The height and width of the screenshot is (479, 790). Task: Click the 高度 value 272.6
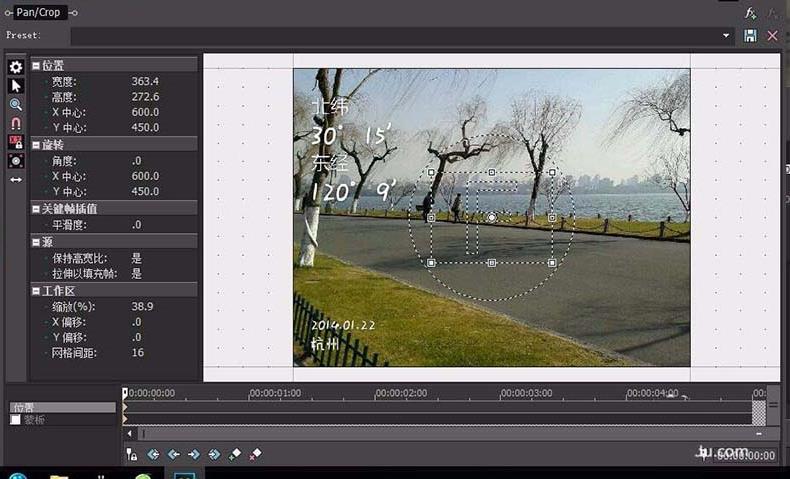tap(145, 97)
